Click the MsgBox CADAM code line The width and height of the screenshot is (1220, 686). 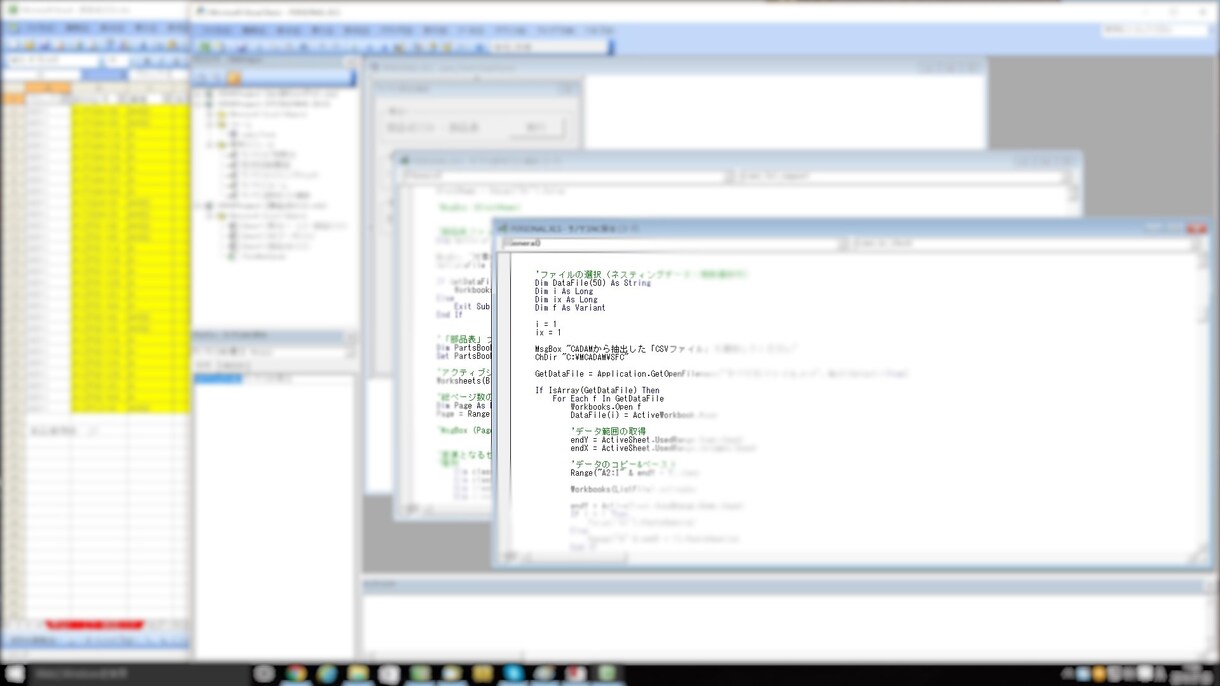click(x=666, y=349)
